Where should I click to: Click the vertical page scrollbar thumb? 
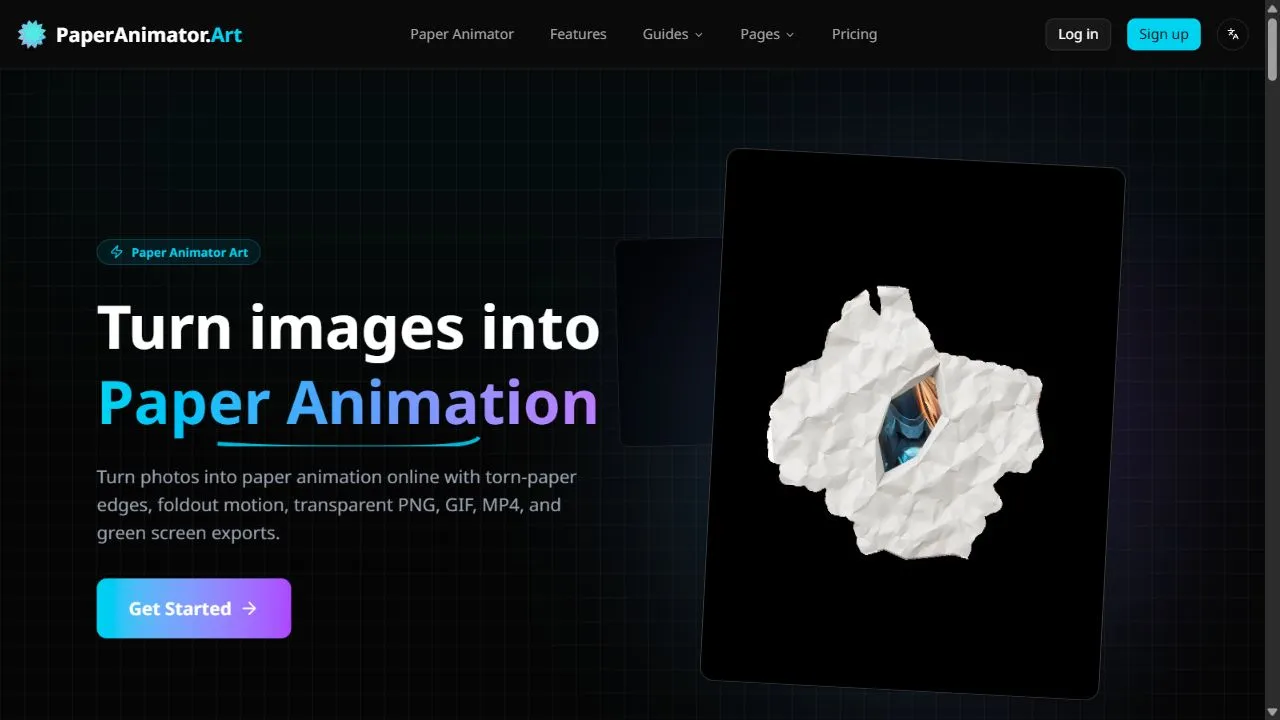[1272, 49]
